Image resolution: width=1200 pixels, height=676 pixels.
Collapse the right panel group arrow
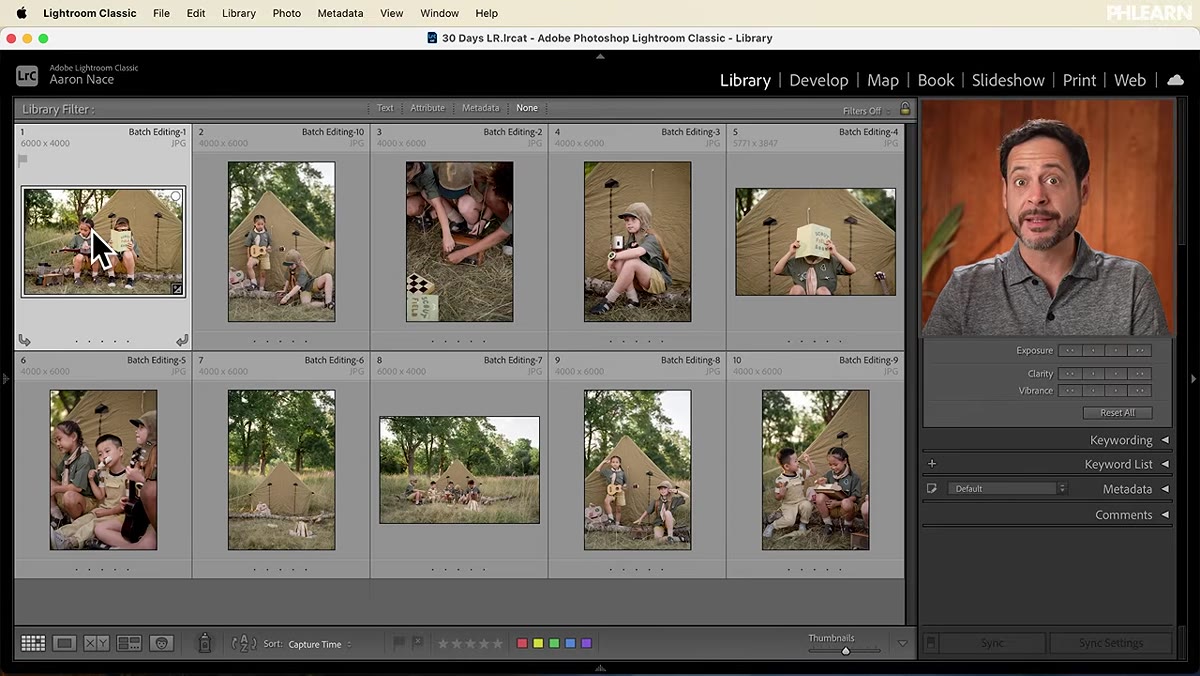tap(1194, 378)
